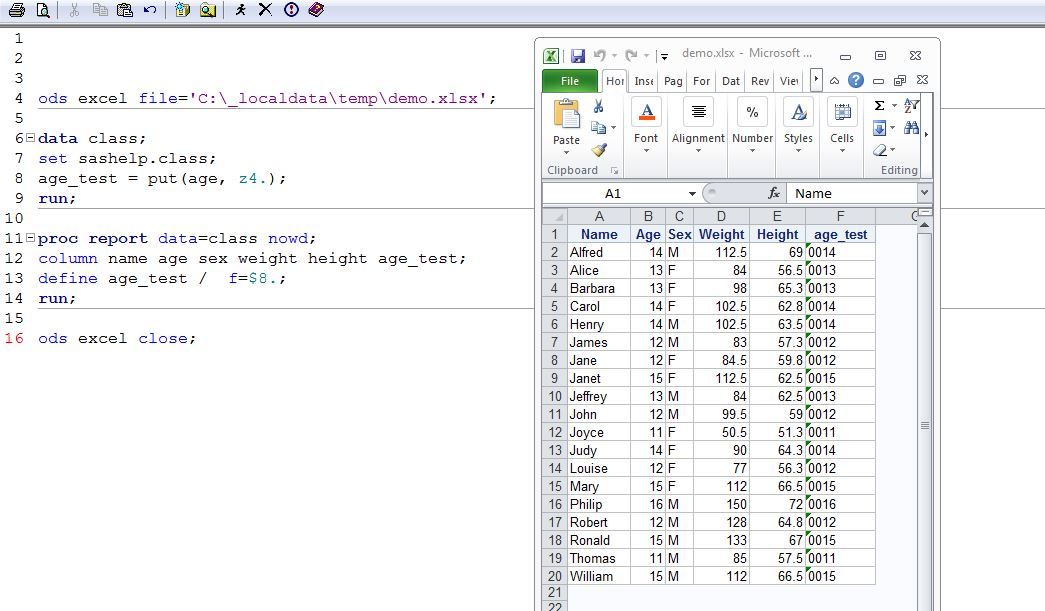Viewport: 1045px width, 611px height.
Task: Select cell F2 containing 0014
Action: (x=840, y=253)
